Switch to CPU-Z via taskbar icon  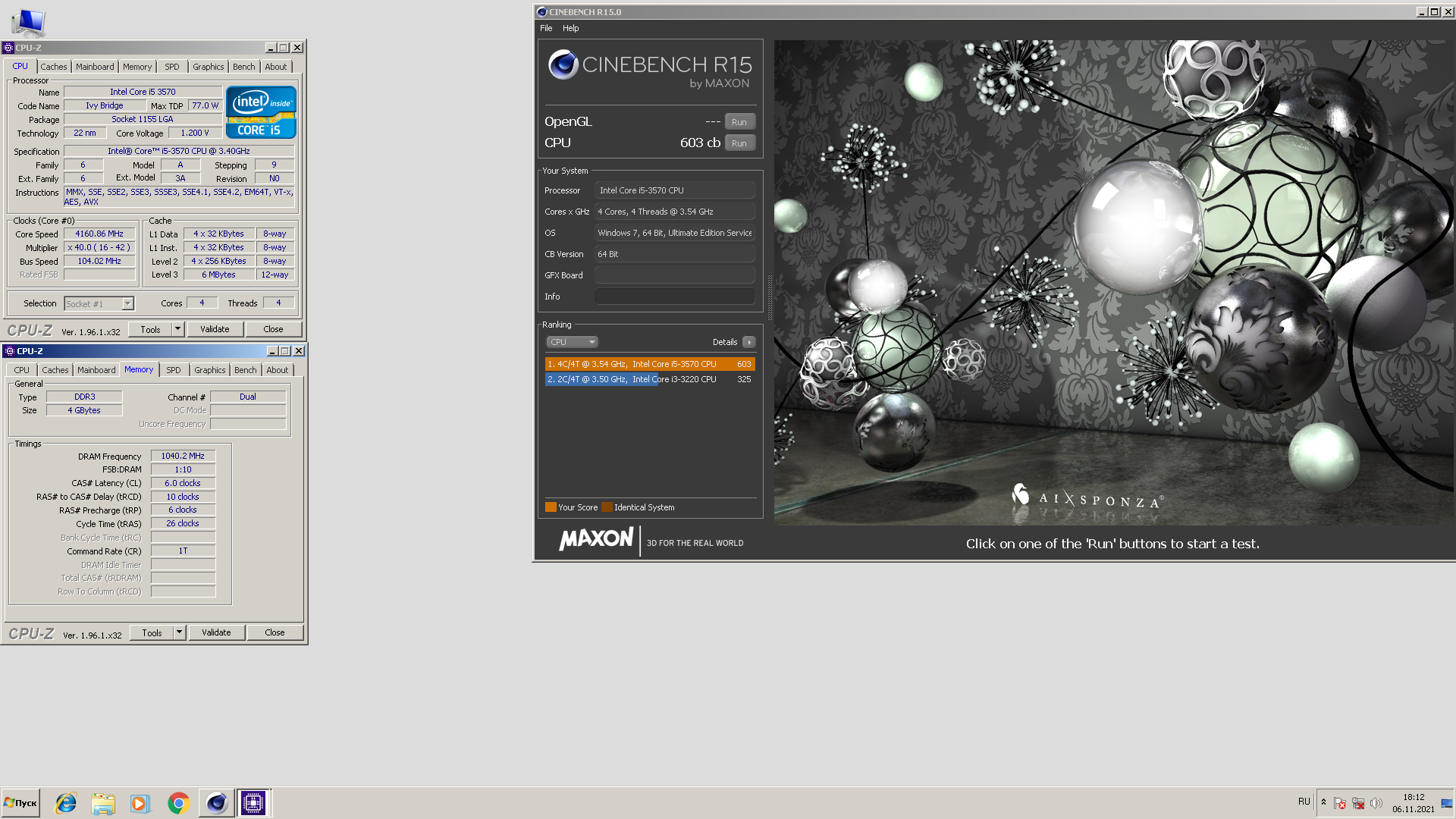[x=253, y=803]
